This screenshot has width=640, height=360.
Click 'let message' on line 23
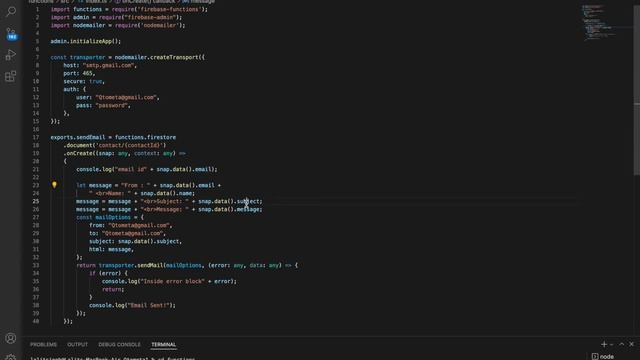(94, 185)
